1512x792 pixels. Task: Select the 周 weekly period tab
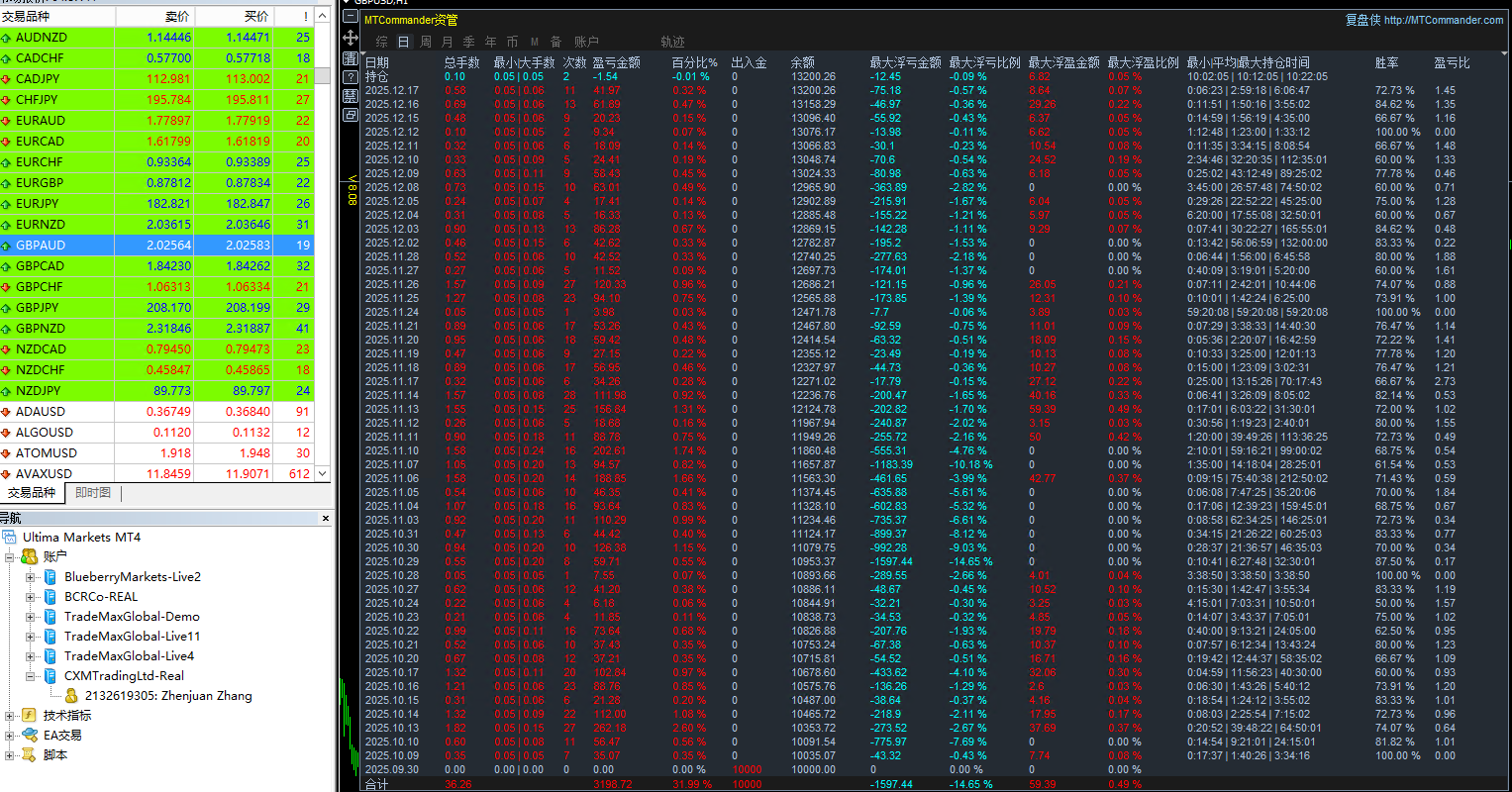pyautogui.click(x=426, y=42)
